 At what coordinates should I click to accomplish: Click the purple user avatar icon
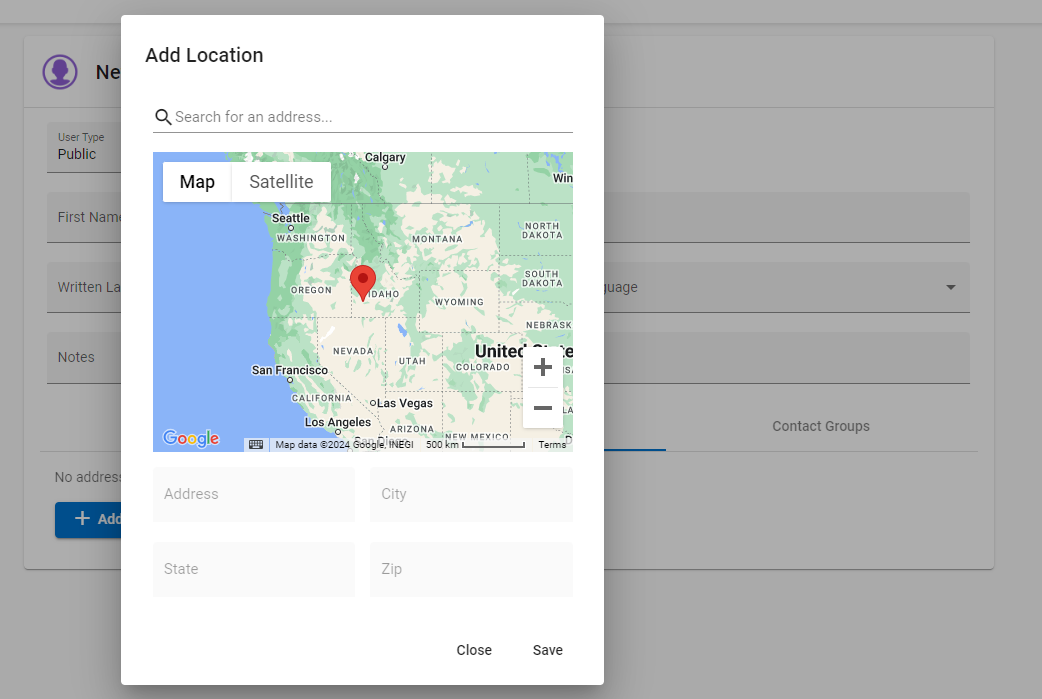[60, 72]
